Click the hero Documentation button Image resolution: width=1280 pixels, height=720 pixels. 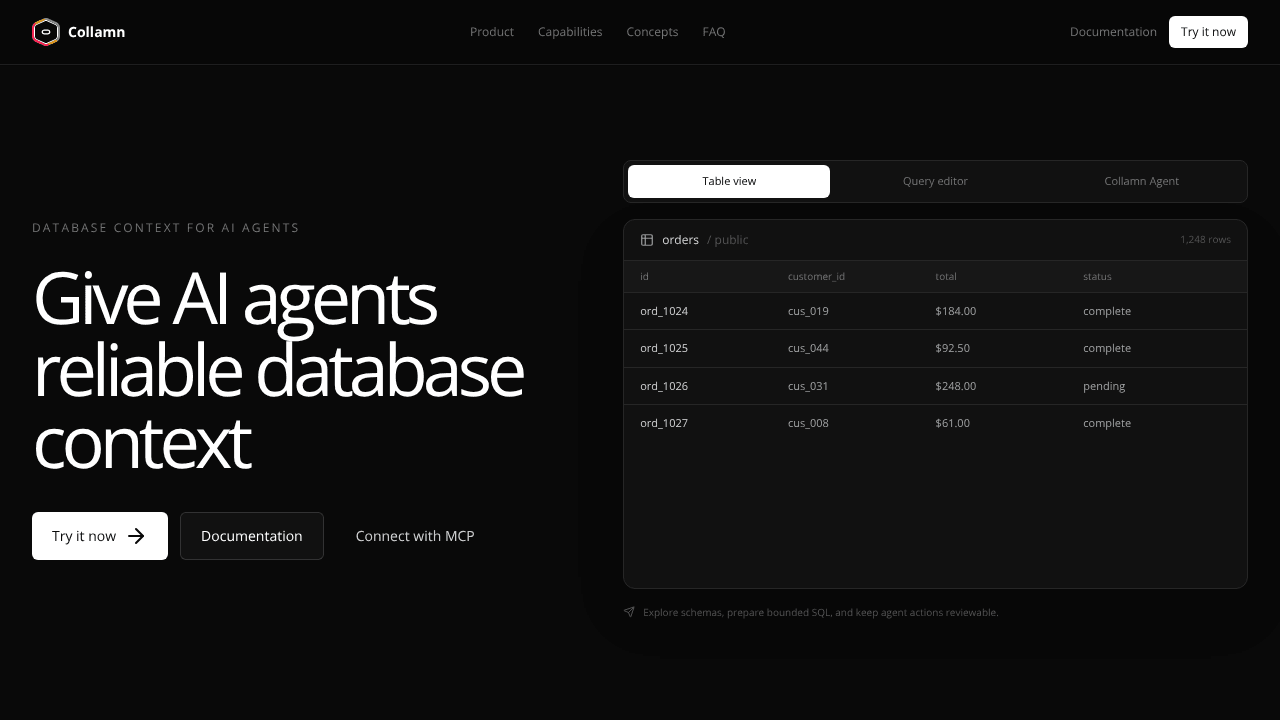pos(252,536)
